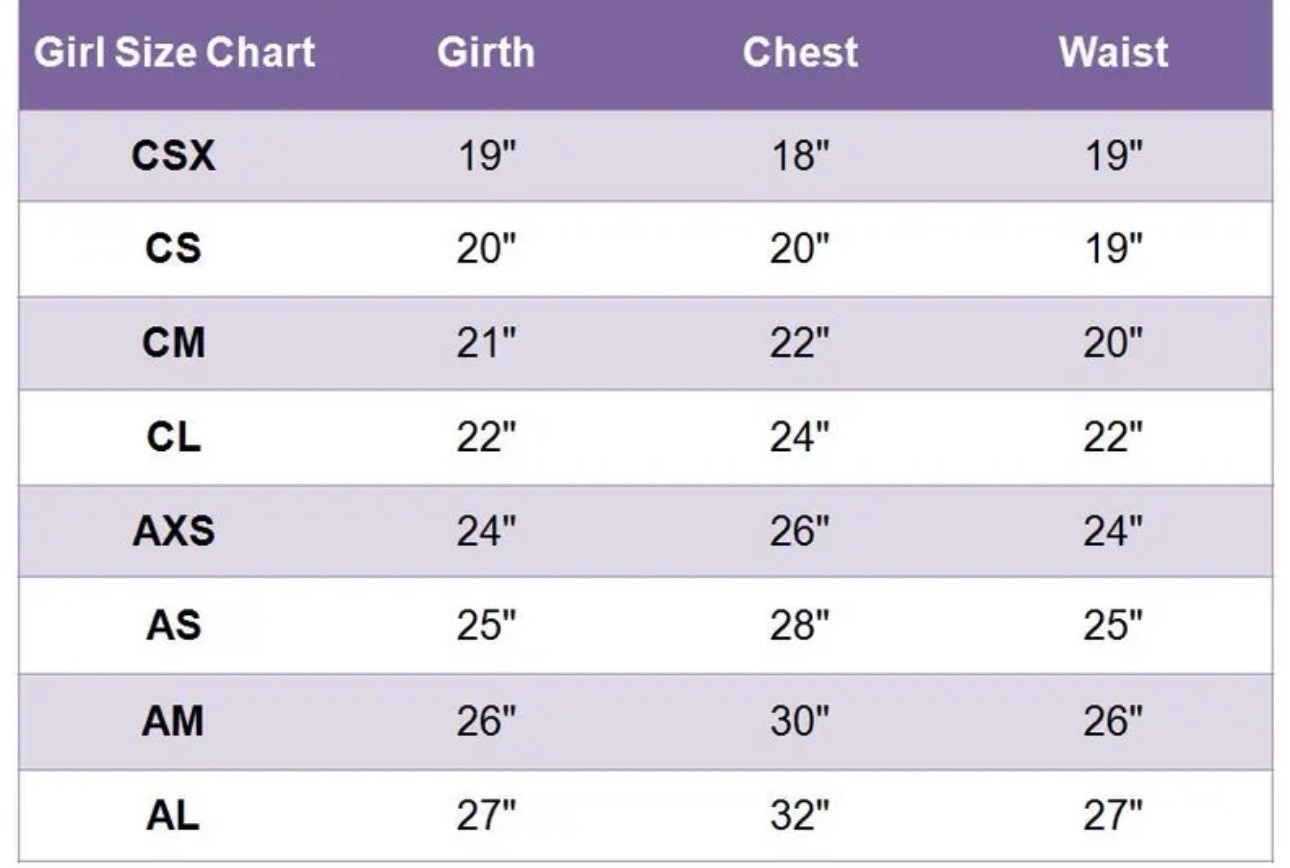Click the AM size label
The height and width of the screenshot is (868, 1290).
point(173,721)
